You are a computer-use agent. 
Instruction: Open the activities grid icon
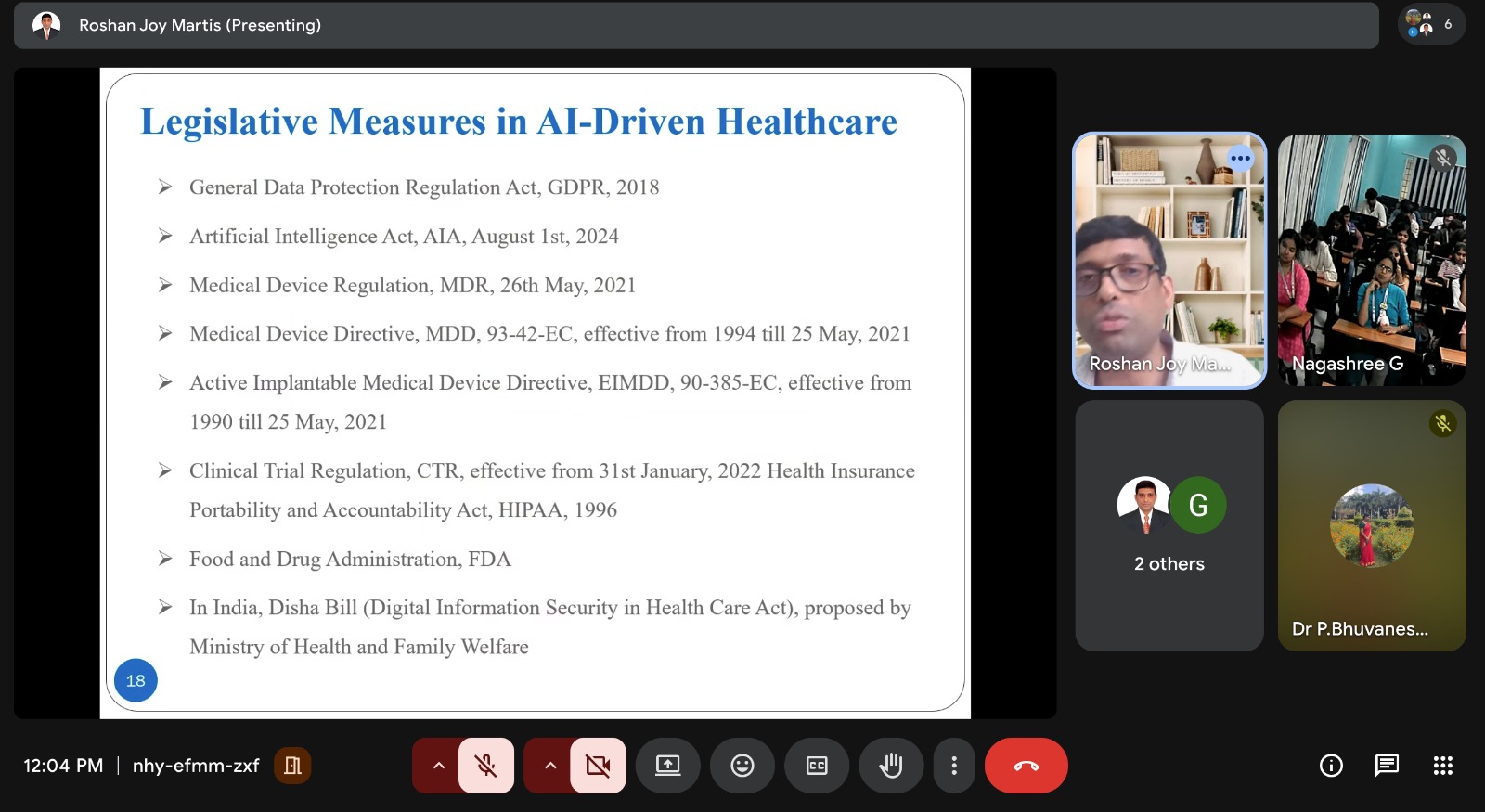pos(1442,766)
